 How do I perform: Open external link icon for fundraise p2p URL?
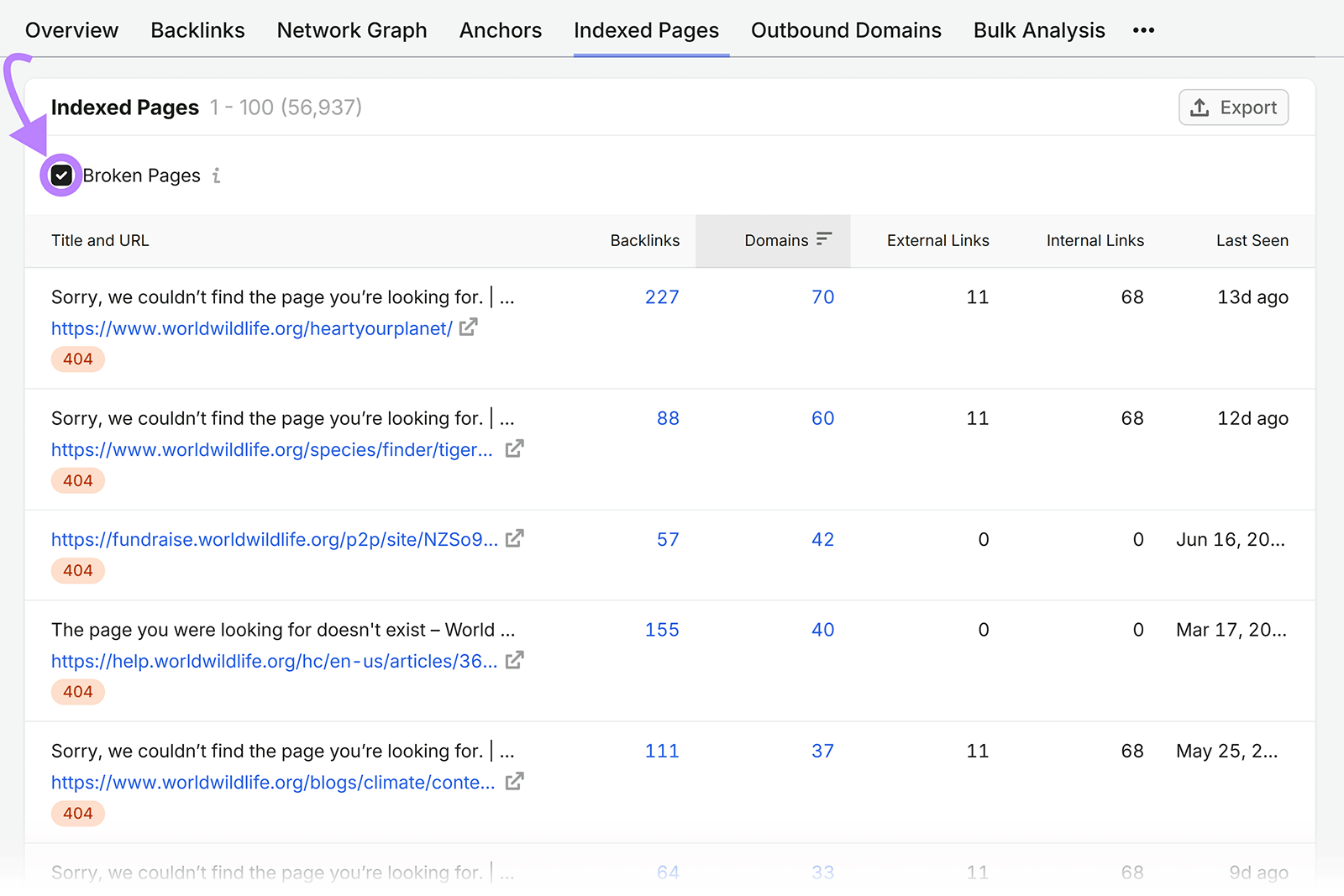(515, 539)
